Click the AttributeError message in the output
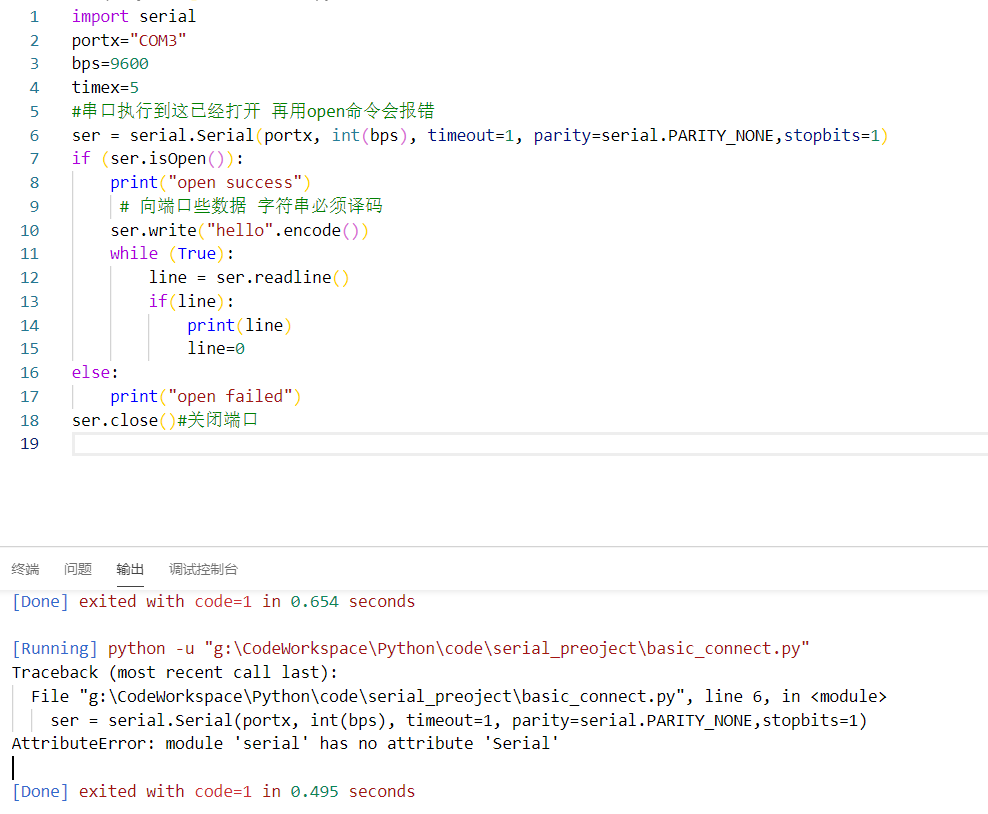This screenshot has width=988, height=814. tap(292, 743)
